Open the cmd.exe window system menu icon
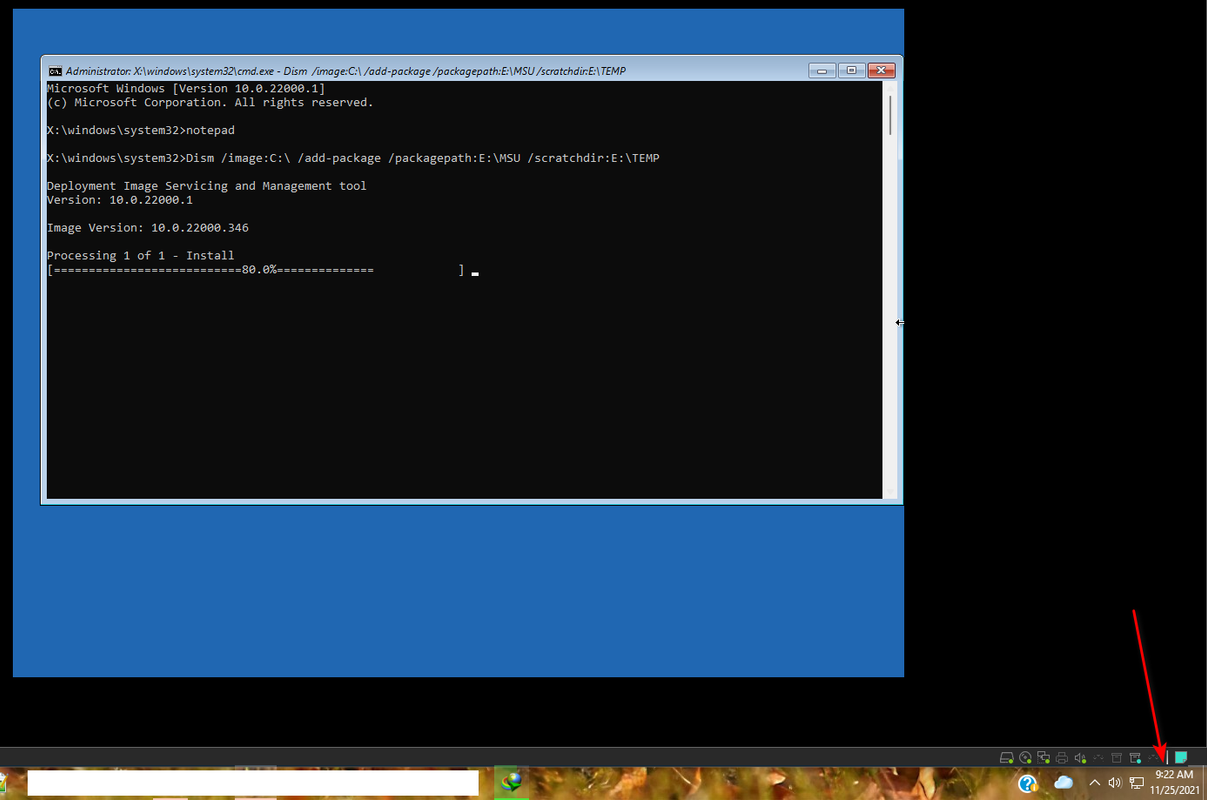Image resolution: width=1207 pixels, height=800 pixels. (56, 71)
